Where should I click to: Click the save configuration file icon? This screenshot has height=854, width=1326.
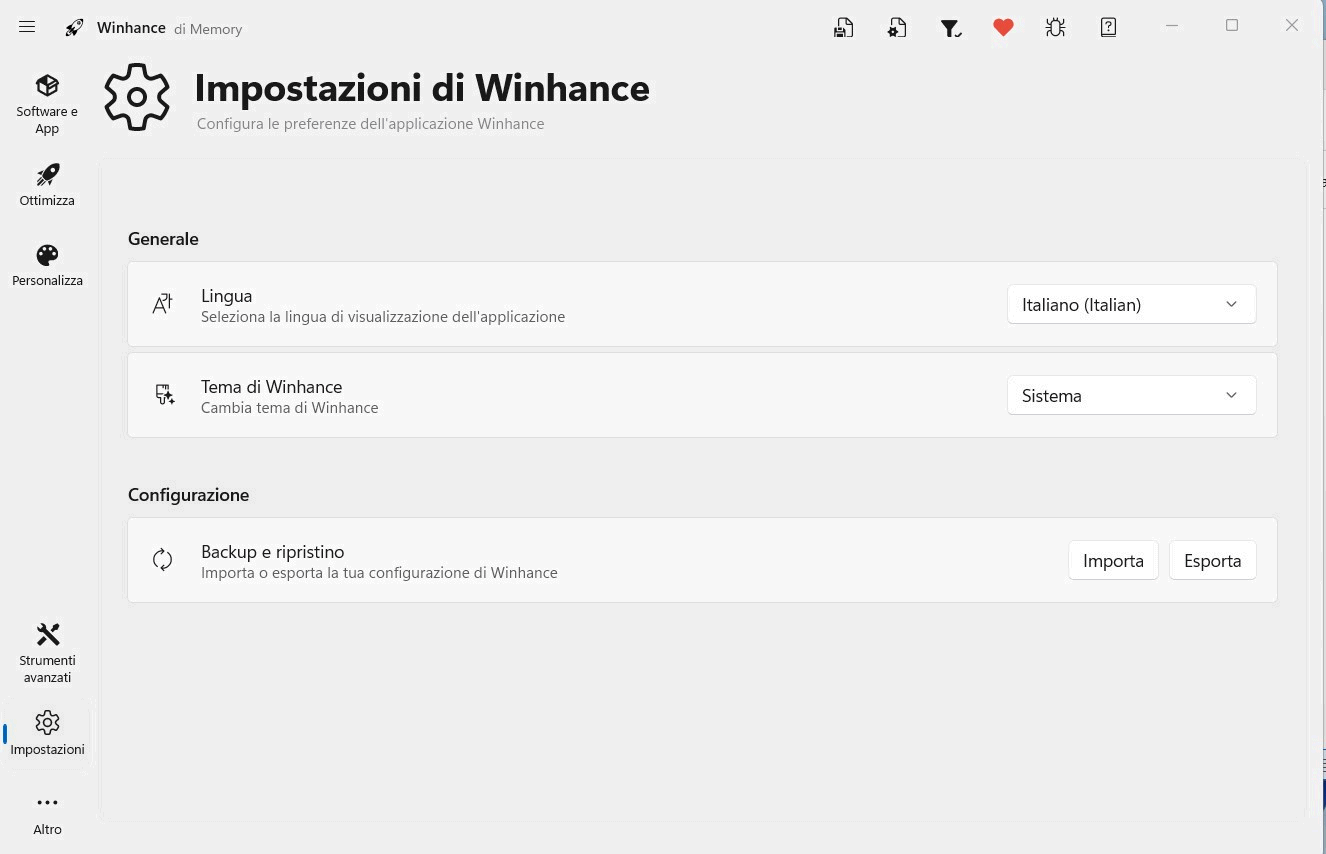[x=843, y=27]
